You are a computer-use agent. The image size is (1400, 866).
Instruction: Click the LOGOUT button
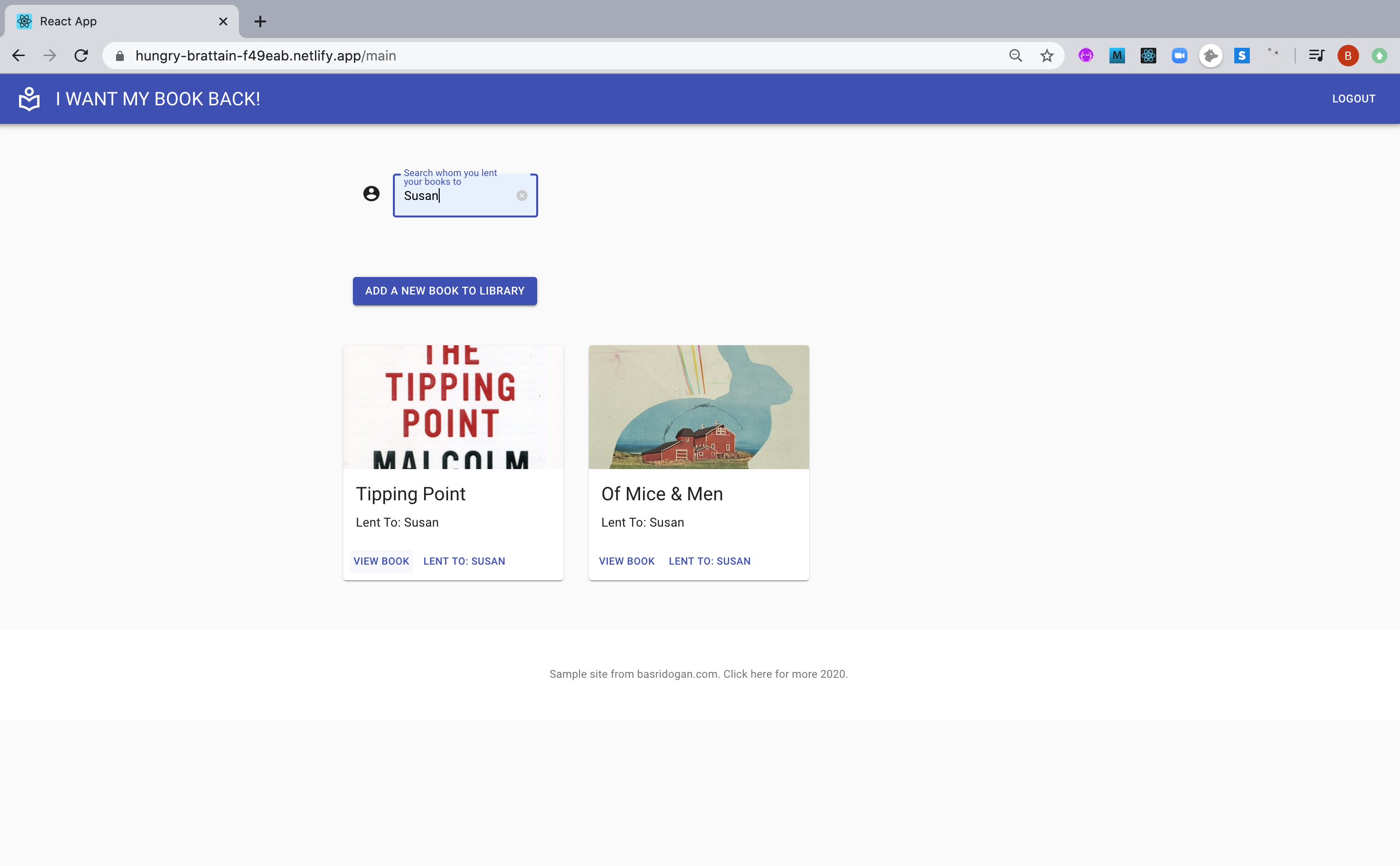click(x=1353, y=98)
